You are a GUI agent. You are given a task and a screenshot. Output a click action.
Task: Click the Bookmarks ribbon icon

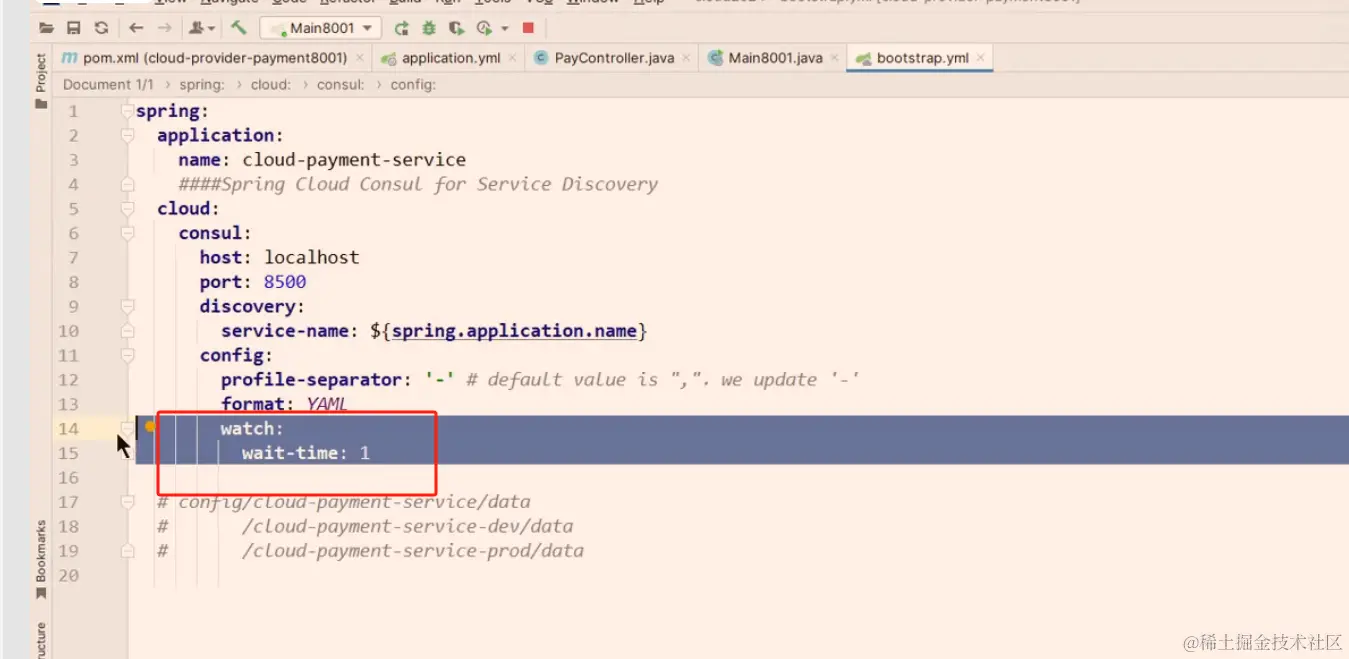[x=41, y=593]
